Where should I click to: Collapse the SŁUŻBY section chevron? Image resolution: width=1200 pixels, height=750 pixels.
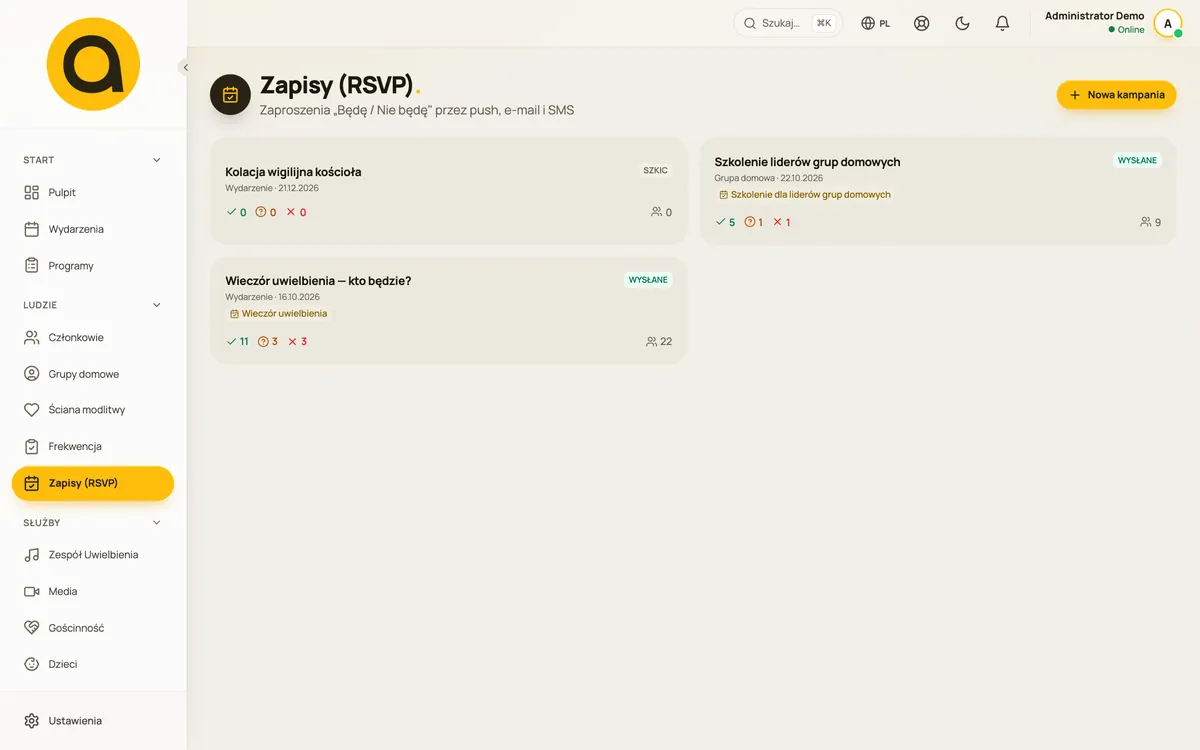(156, 522)
